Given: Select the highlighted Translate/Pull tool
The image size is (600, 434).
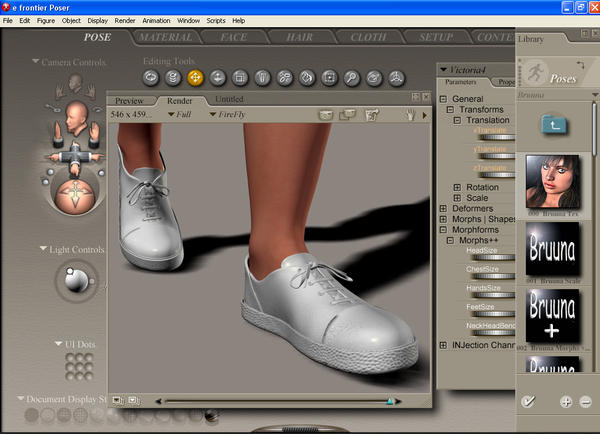Looking at the screenshot, I should click(195, 78).
